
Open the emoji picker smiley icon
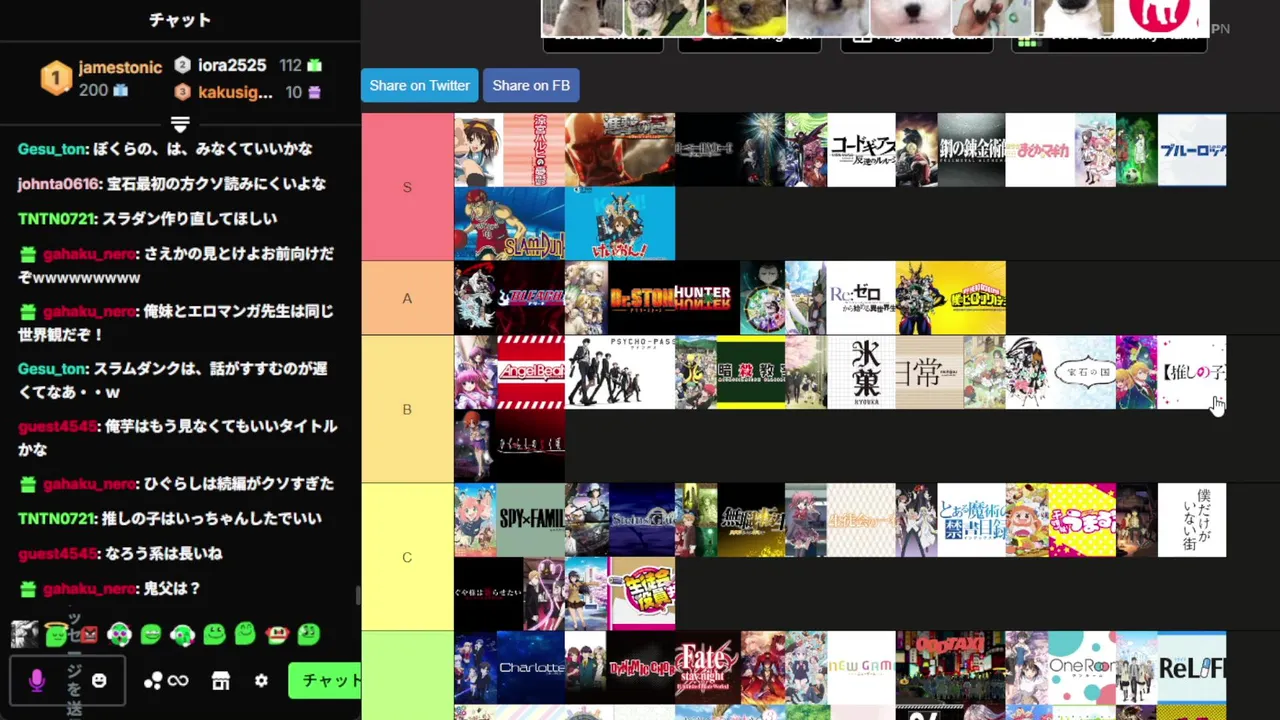click(x=99, y=680)
